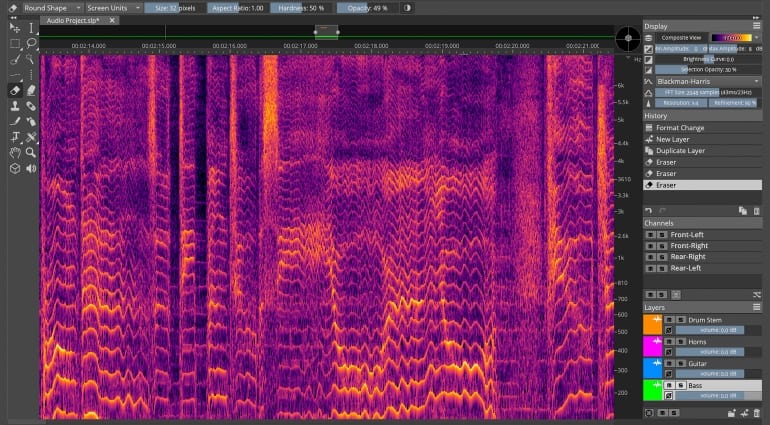The image size is (770, 425).
Task: Click the channel shuffle/remix icon
Action: coord(757,295)
